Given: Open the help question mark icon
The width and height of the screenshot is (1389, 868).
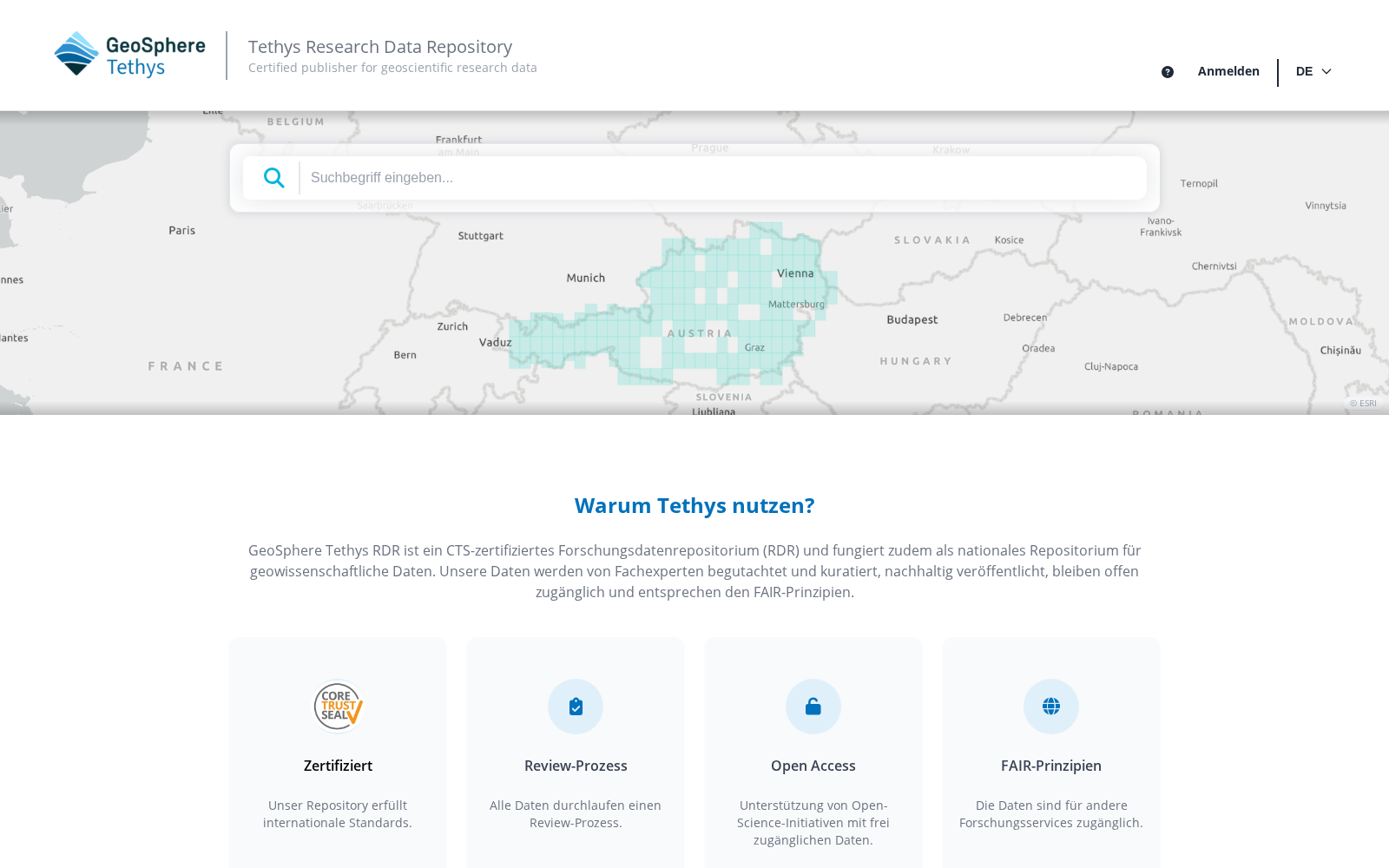Looking at the screenshot, I should coord(1168,72).
